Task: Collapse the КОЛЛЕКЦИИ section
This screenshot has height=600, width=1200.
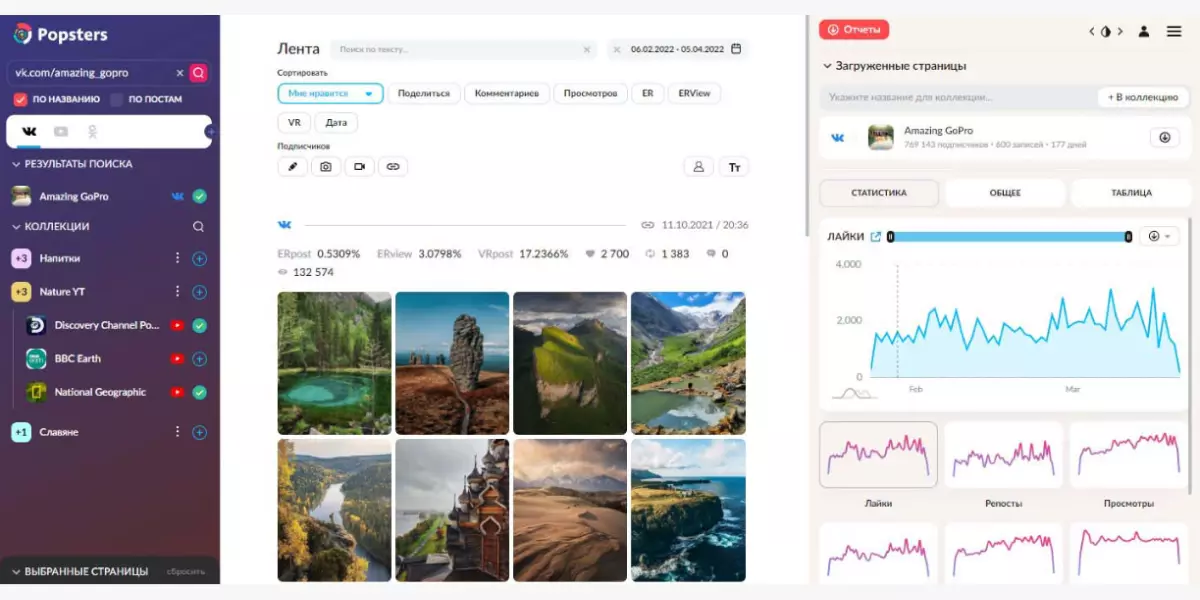Action: tap(16, 226)
